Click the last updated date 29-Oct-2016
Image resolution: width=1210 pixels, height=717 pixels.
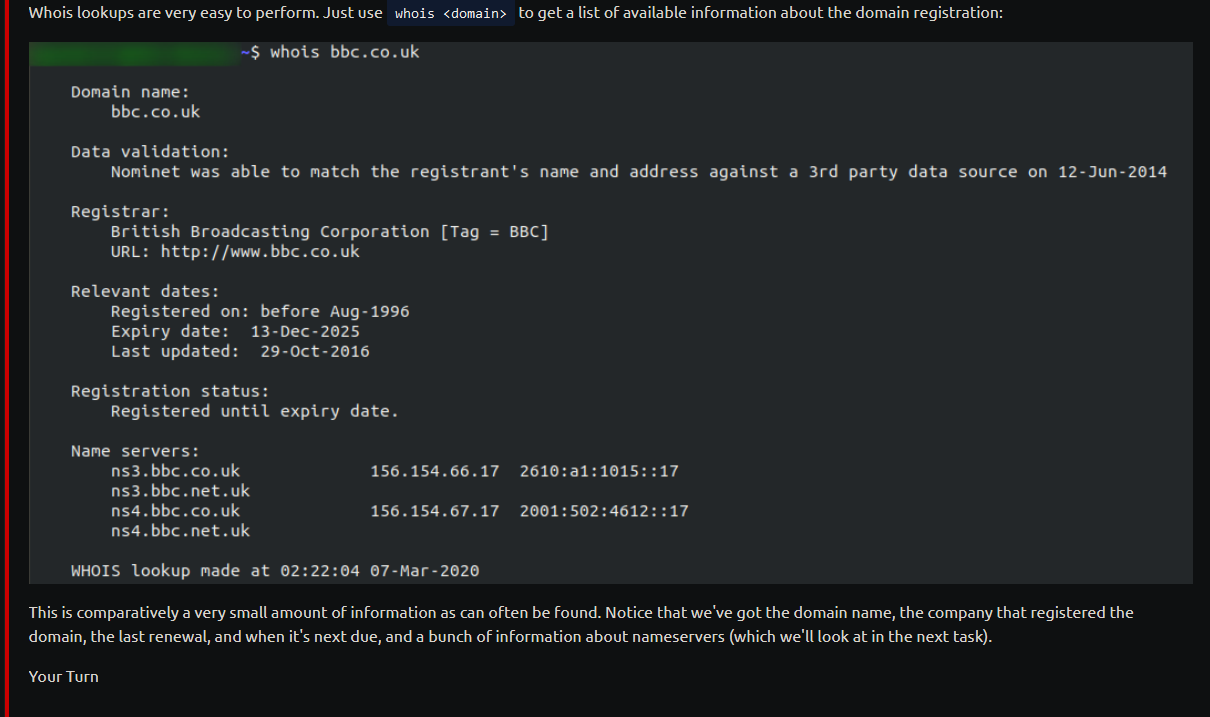click(x=315, y=351)
